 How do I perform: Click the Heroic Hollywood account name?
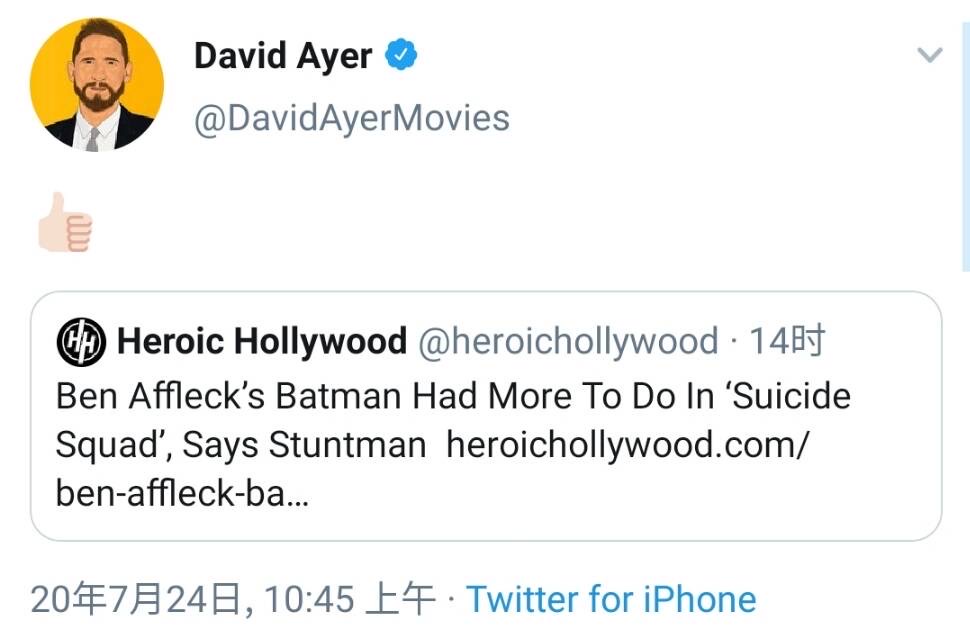pyautogui.click(x=262, y=342)
